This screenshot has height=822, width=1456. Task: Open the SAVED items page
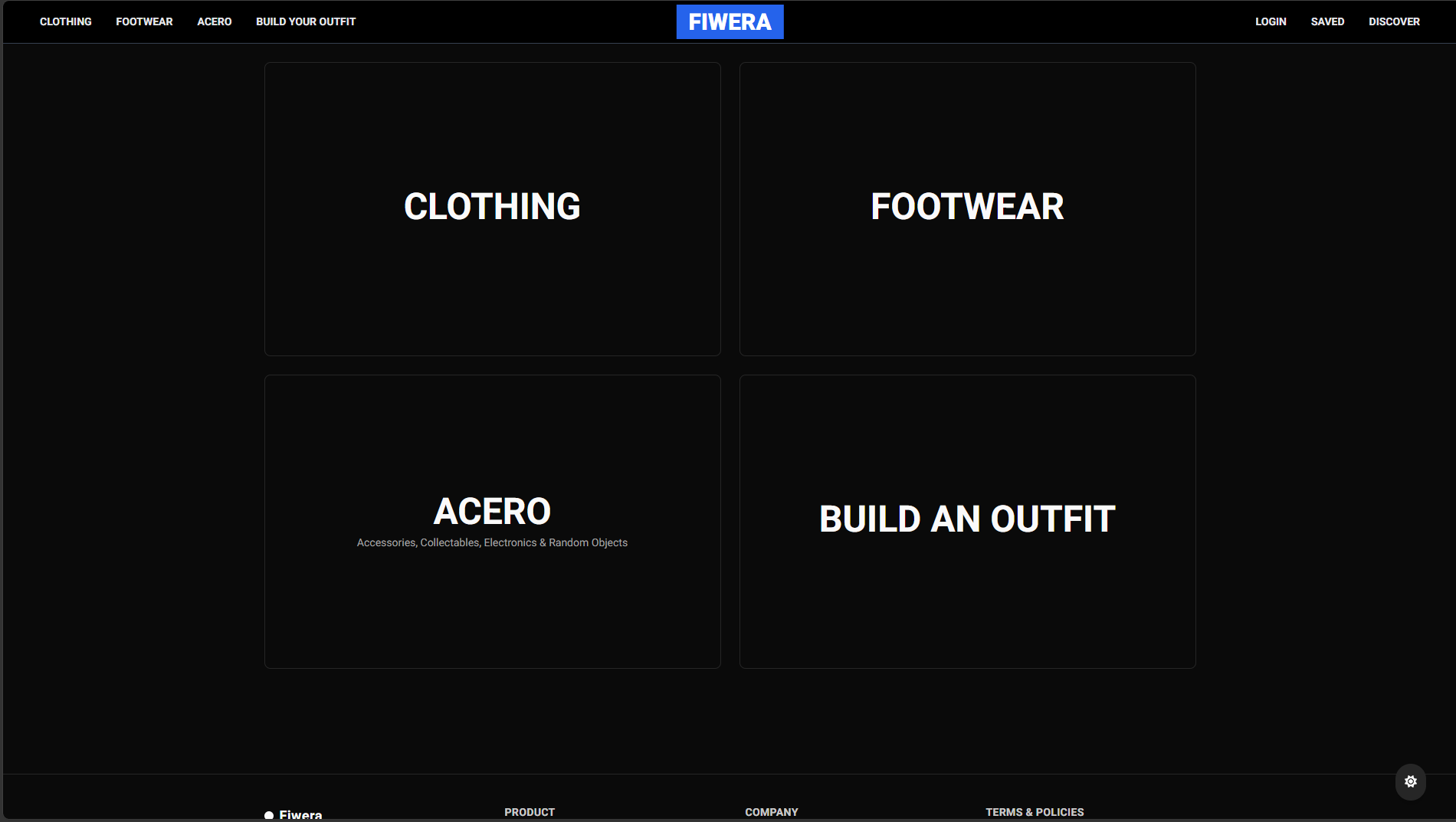pos(1327,21)
